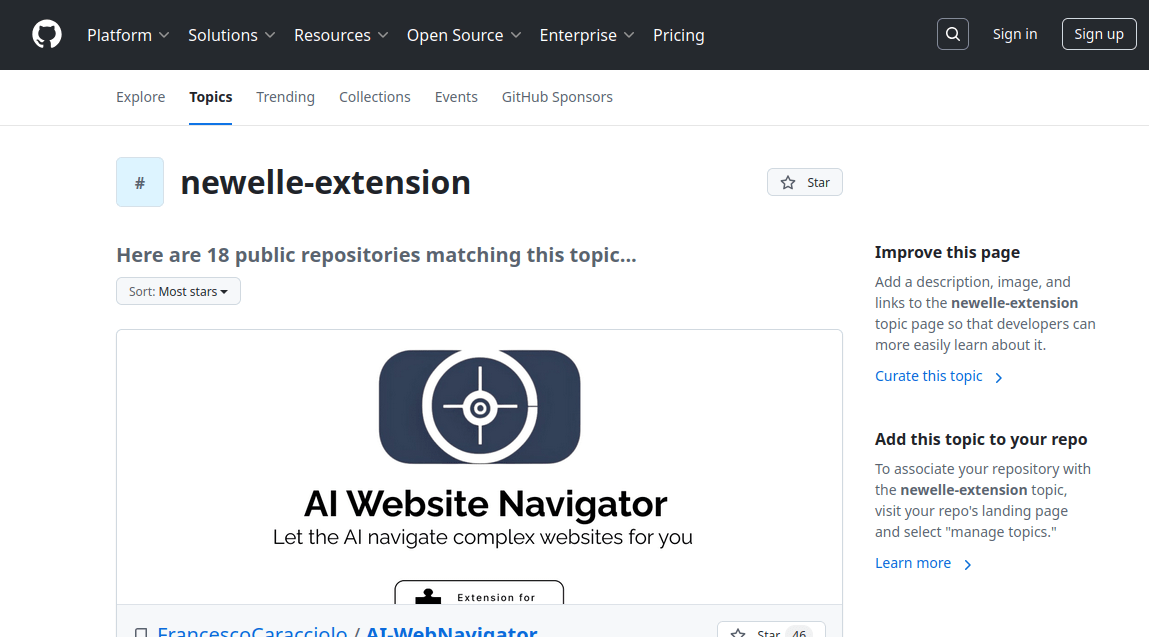Click the star icon inside the Star button
This screenshot has width=1149, height=637.
[x=789, y=182]
